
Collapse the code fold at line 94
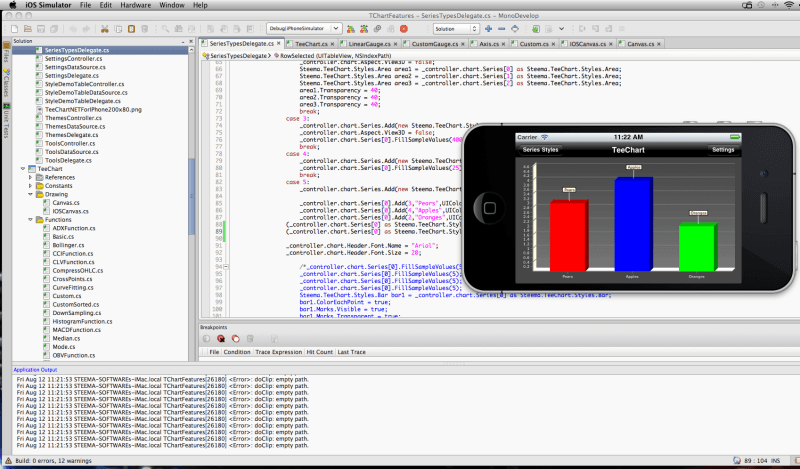226,266
